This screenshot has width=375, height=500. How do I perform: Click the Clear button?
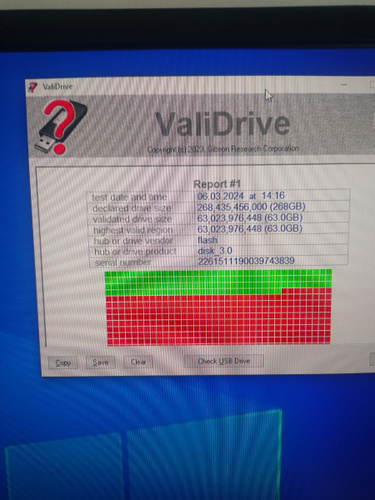coord(138,362)
